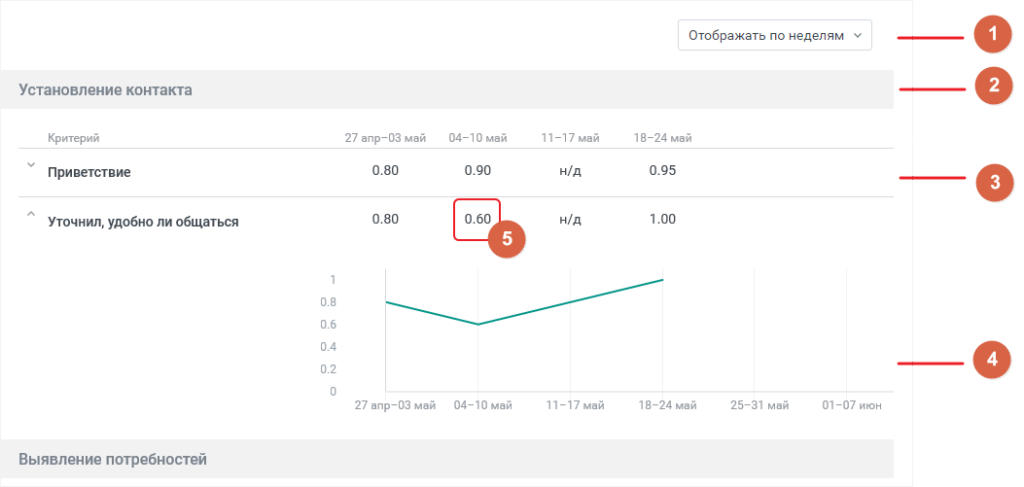Collapse the 'Уточнил, удобно ли общаться' row chevron

tap(31, 214)
